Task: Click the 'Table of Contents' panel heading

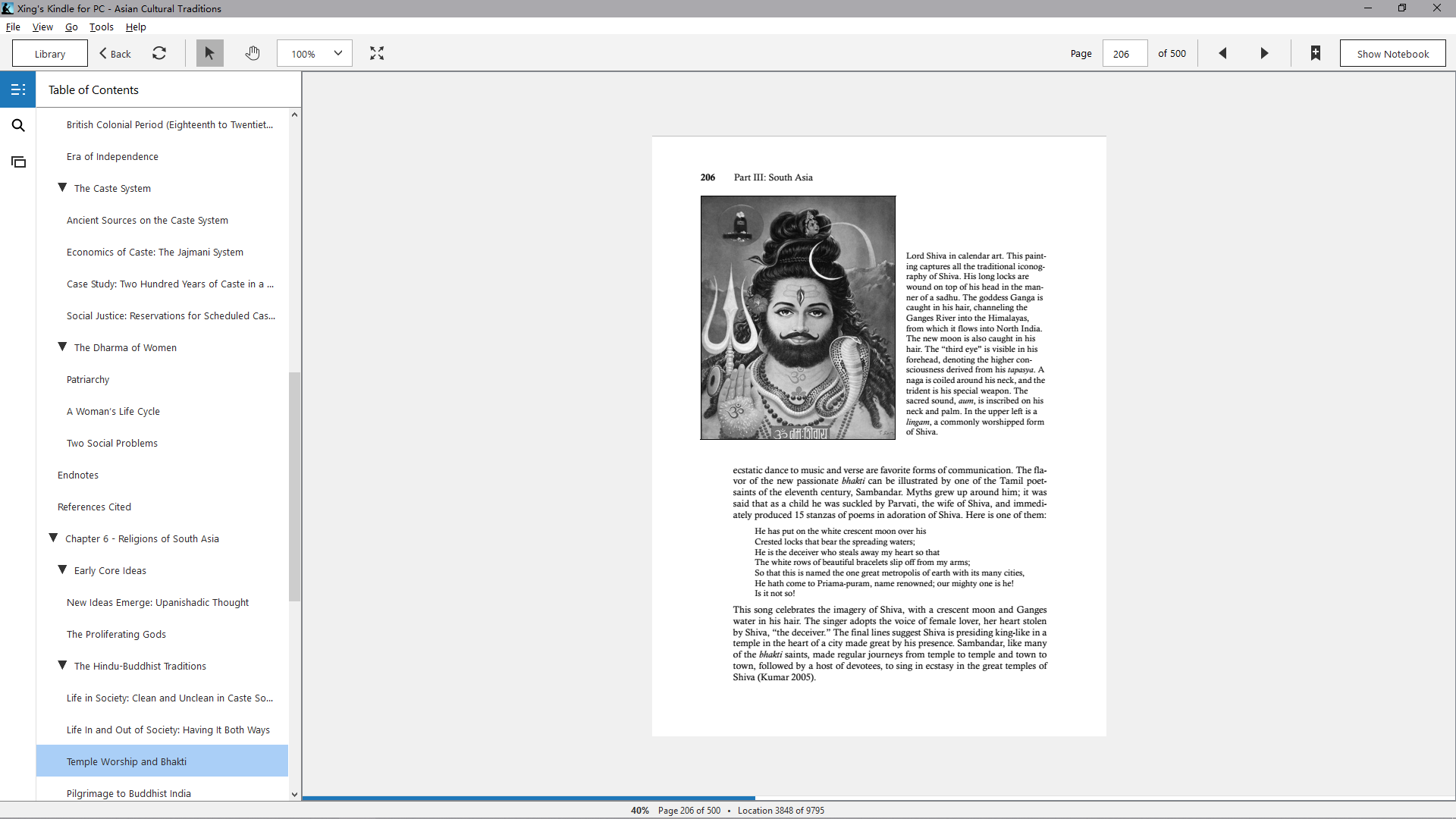Action: pyautogui.click(x=93, y=89)
